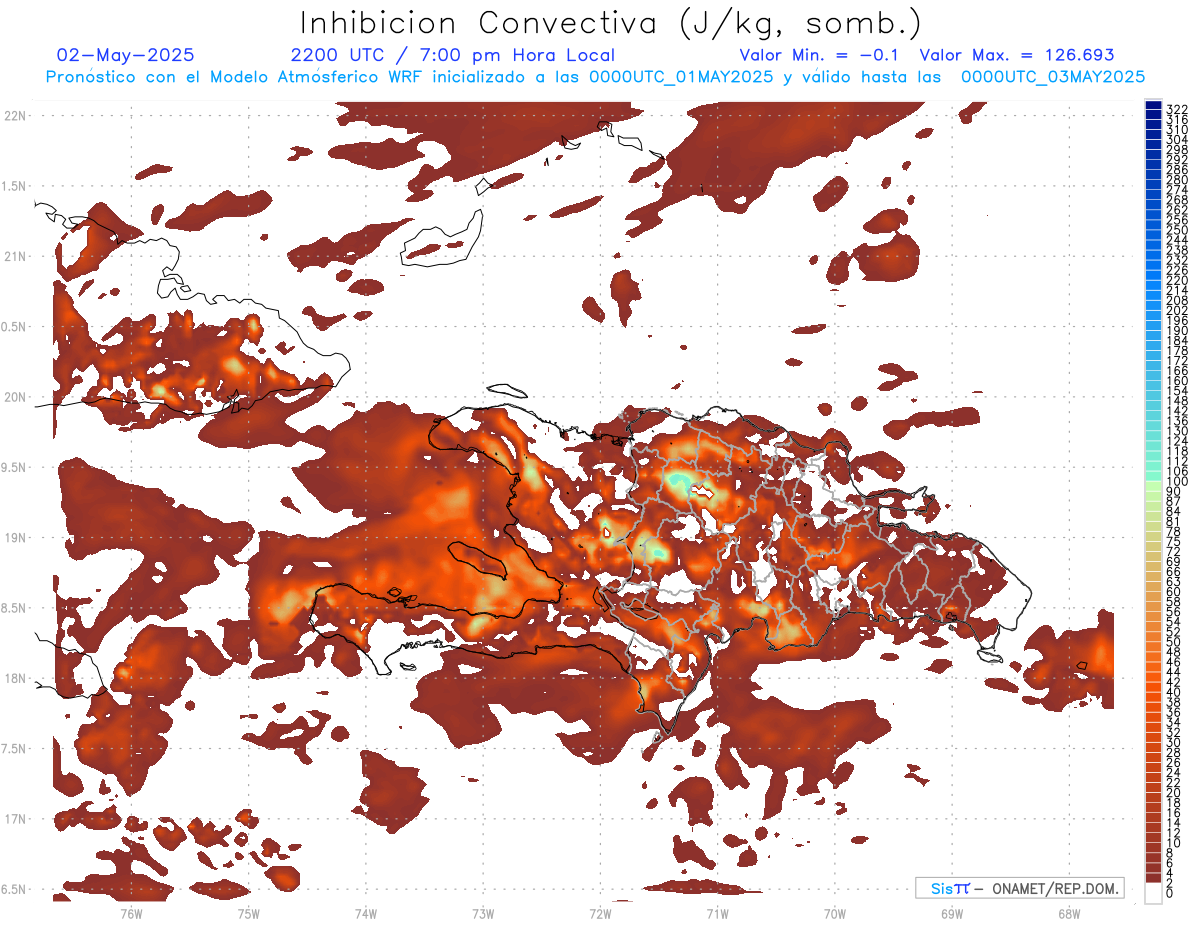
Task: Click the 75W longitude label
Action: click(x=248, y=913)
